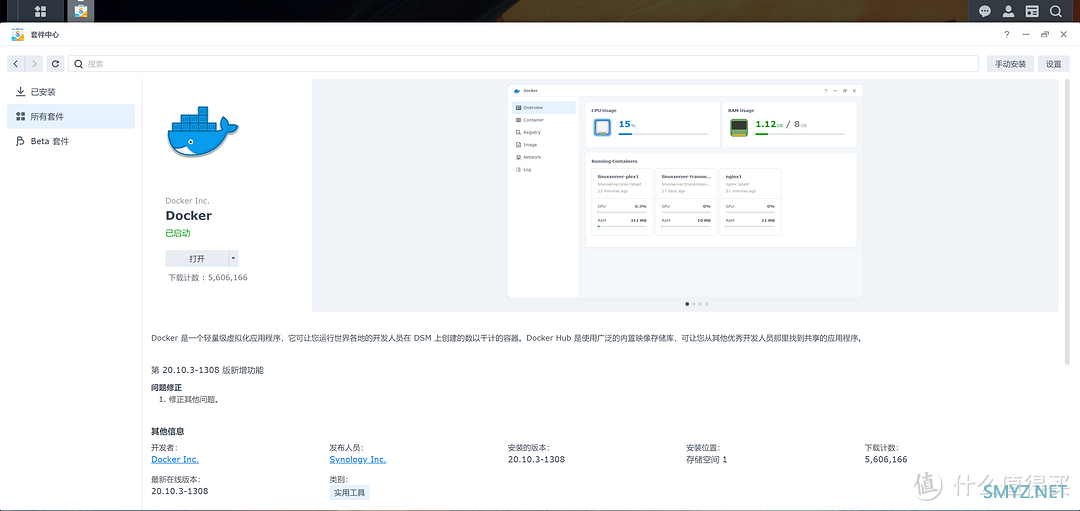Open the DSM search icon

(x=1055, y=11)
